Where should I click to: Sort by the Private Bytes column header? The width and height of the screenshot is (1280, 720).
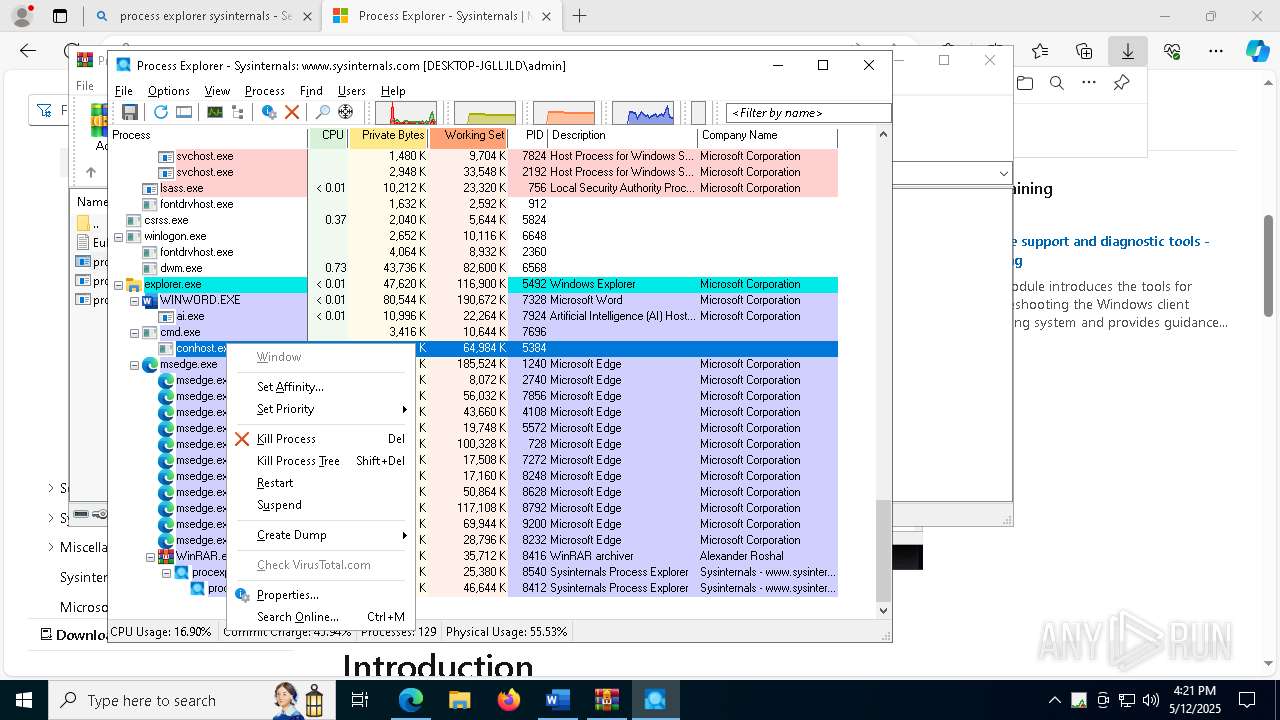click(x=388, y=138)
